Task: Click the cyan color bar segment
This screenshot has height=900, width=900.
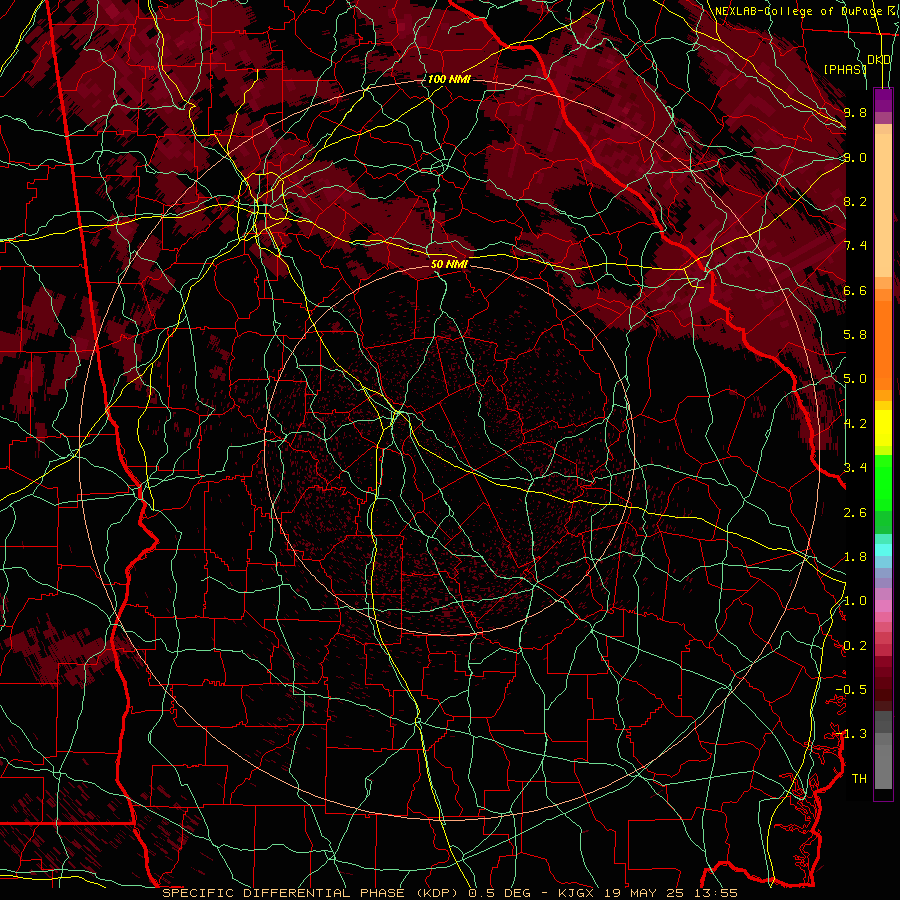Action: (883, 550)
